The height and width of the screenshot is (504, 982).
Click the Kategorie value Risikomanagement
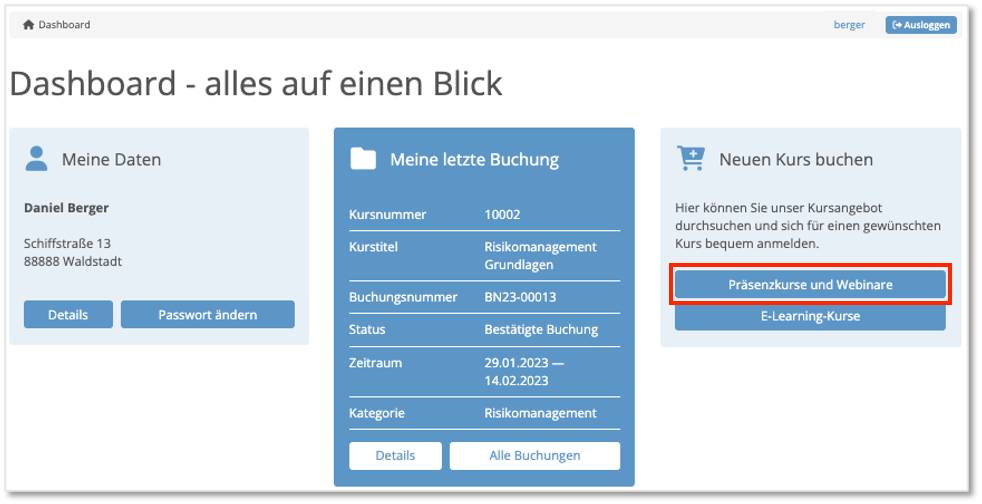tap(540, 413)
